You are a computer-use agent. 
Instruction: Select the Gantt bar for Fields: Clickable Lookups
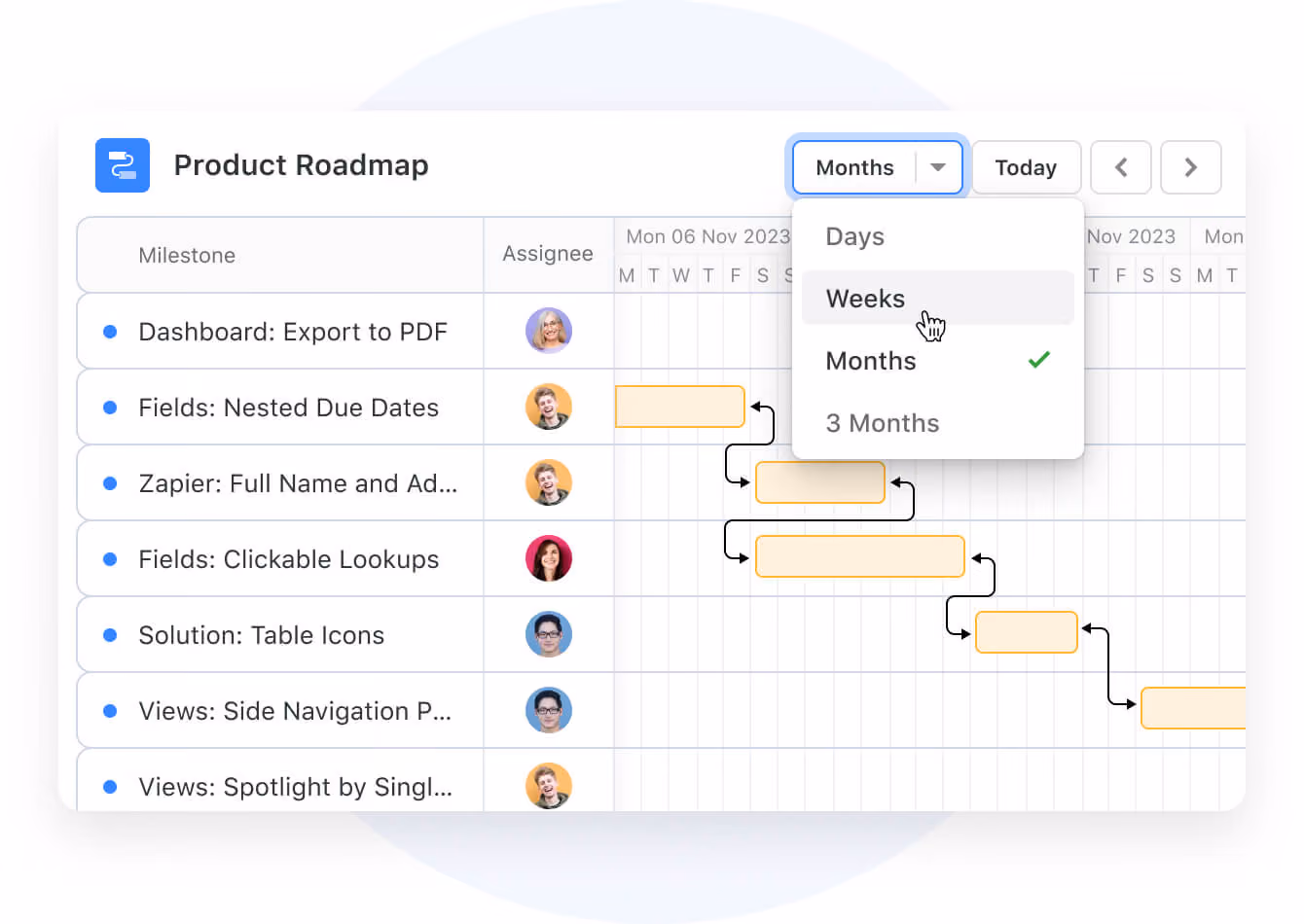click(860, 556)
